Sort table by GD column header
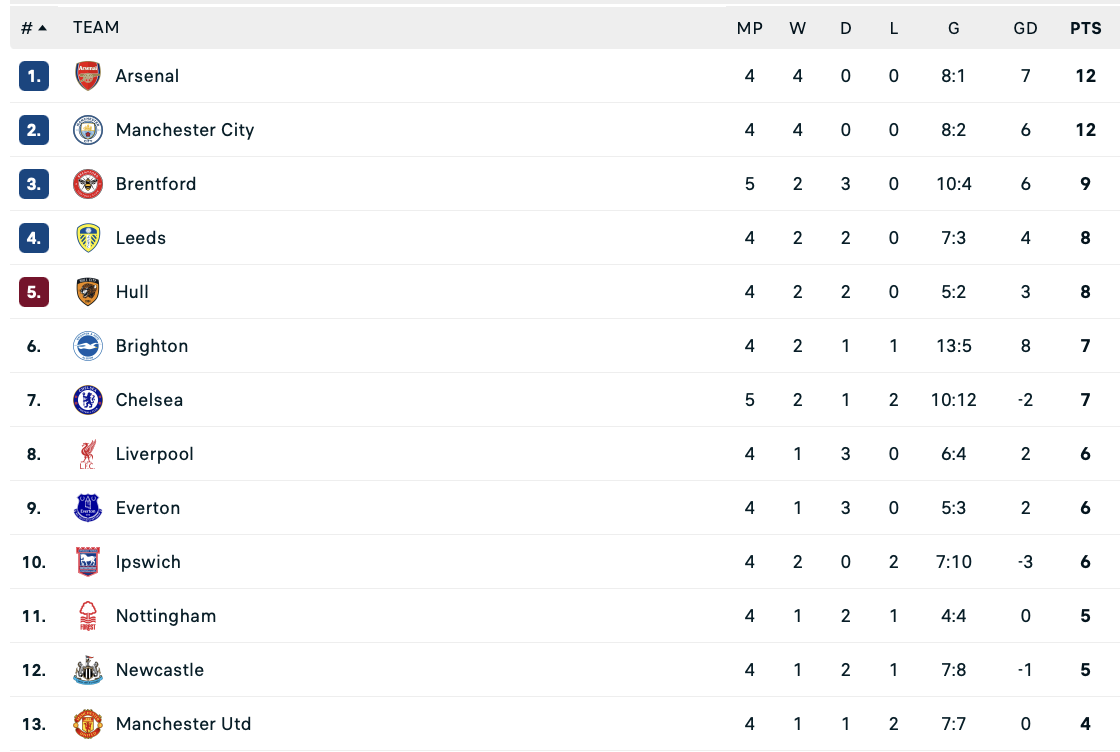This screenshot has height=752, width=1120. pyautogui.click(x=1025, y=28)
